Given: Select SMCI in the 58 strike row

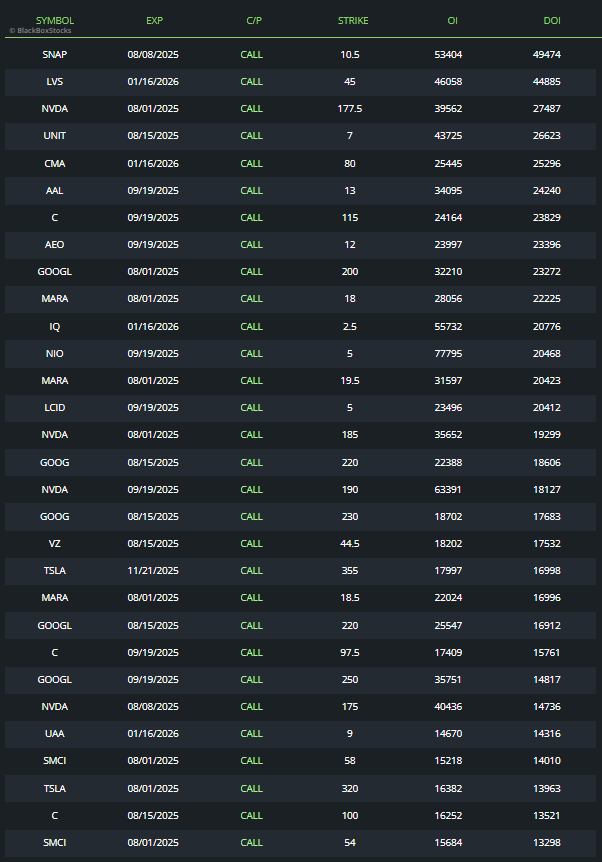Looking at the screenshot, I should 54,760.
